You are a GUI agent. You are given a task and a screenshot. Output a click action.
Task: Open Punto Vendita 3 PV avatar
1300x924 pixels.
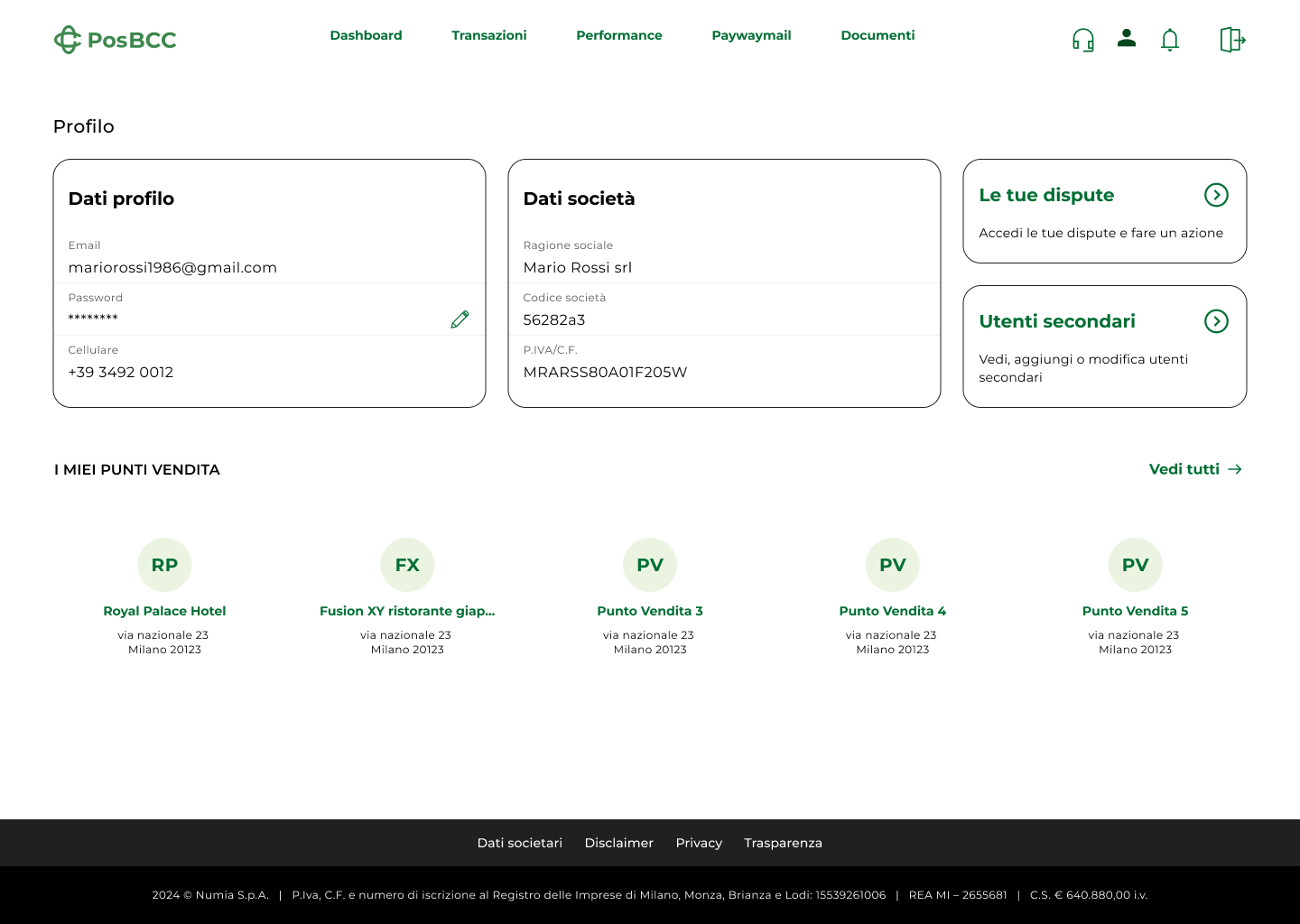click(x=649, y=565)
